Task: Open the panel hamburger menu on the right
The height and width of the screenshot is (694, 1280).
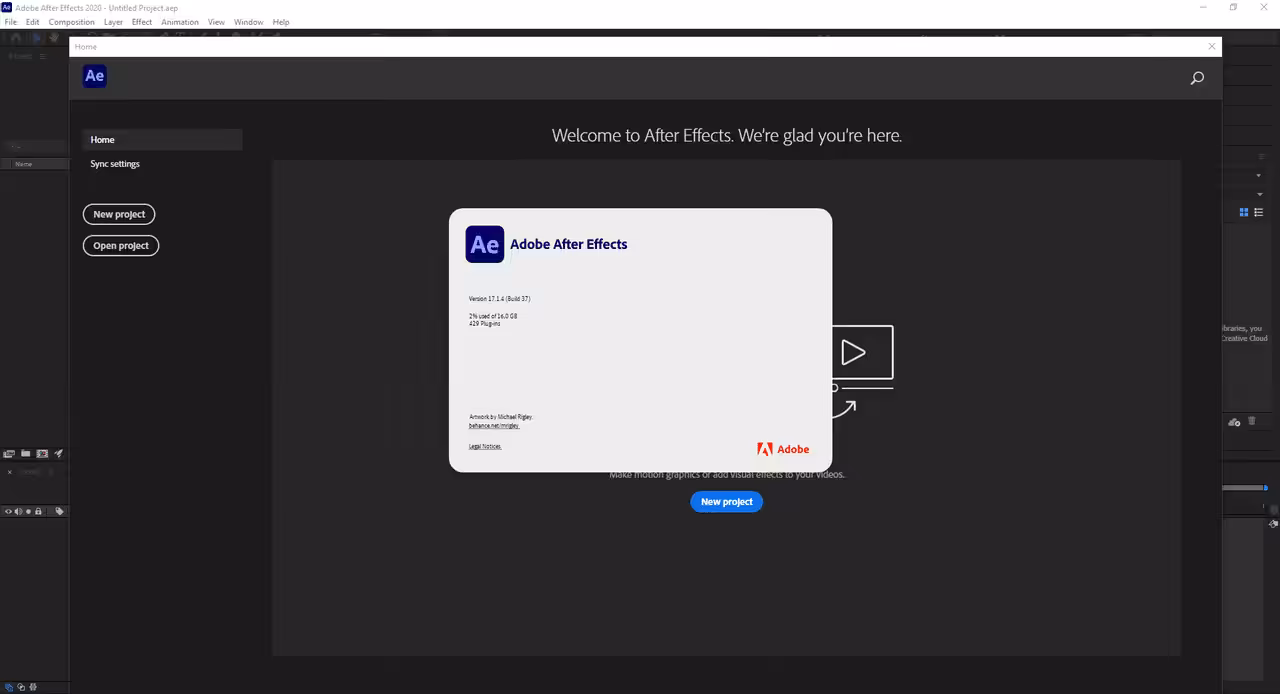Action: coord(1261,156)
